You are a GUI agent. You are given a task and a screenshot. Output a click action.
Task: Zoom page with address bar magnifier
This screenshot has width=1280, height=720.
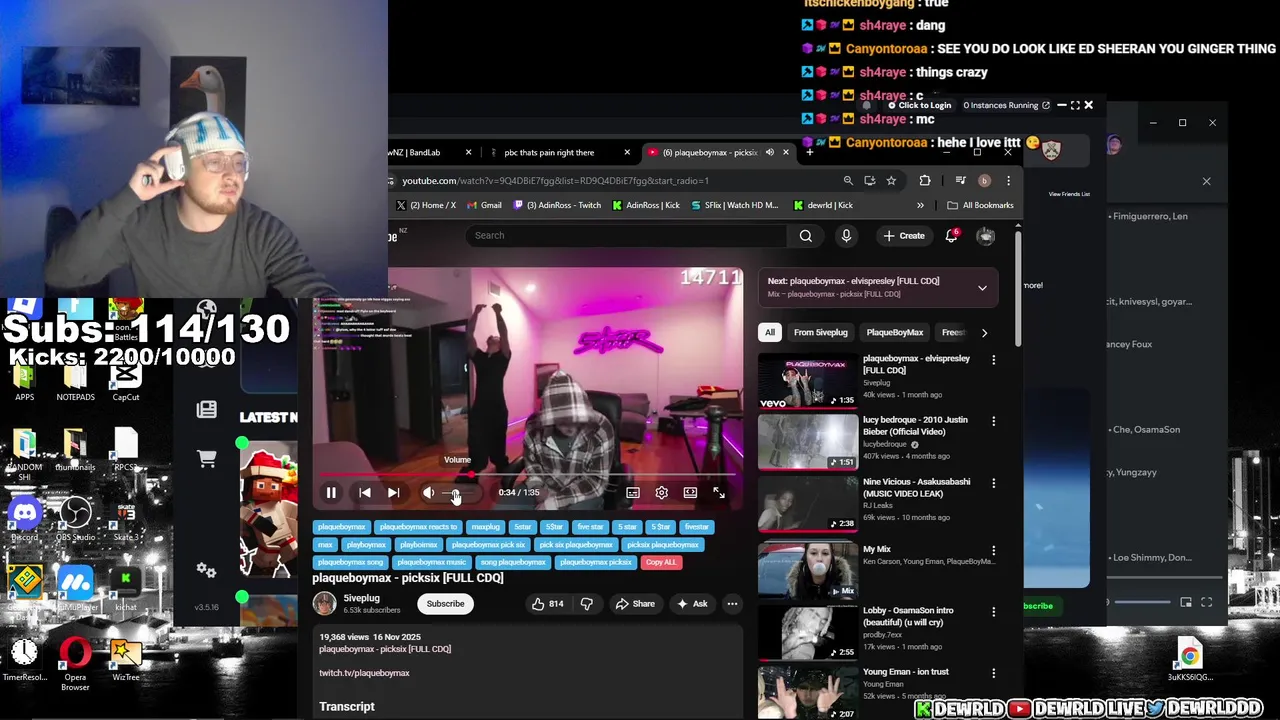(848, 181)
